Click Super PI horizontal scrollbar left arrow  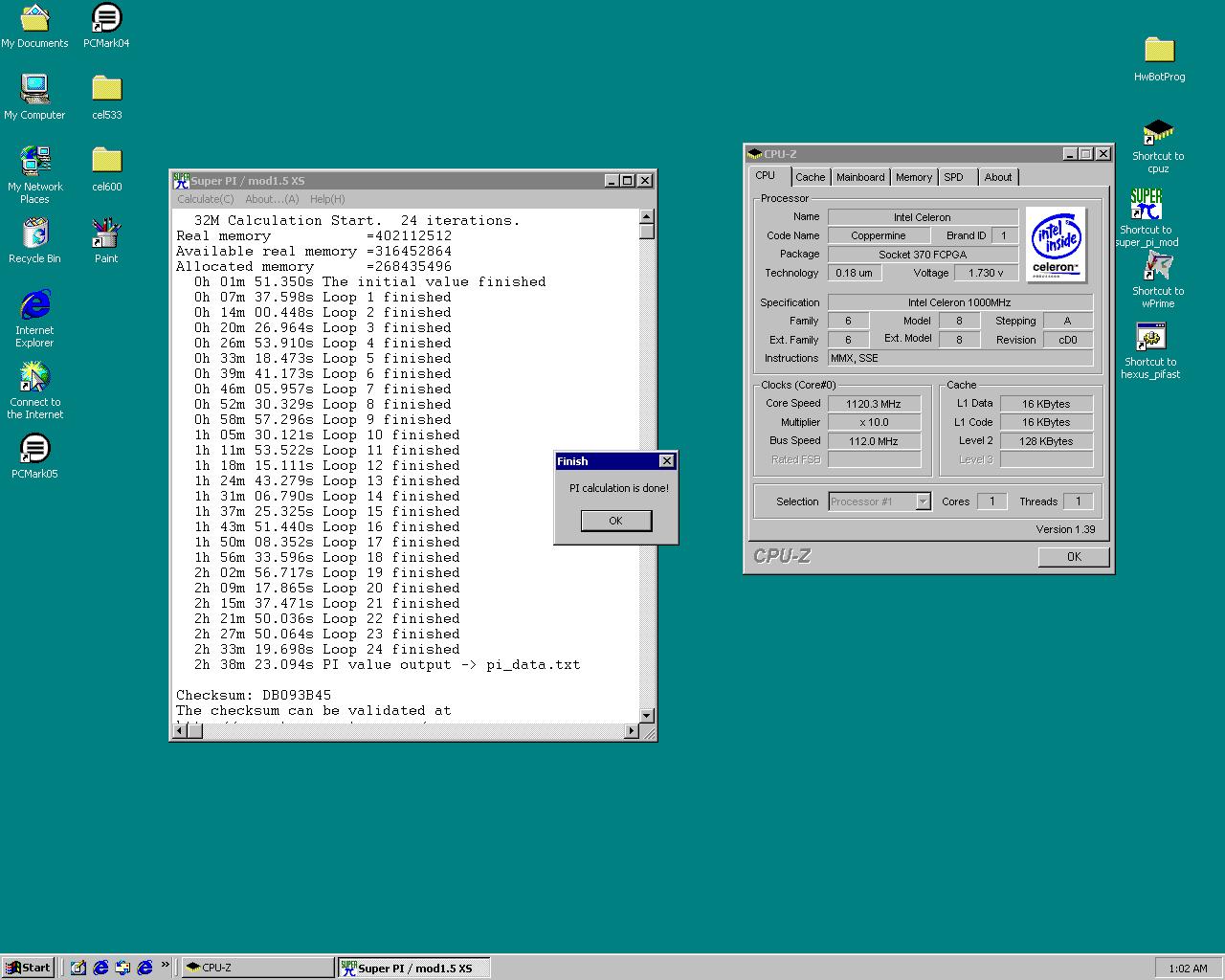point(179,731)
